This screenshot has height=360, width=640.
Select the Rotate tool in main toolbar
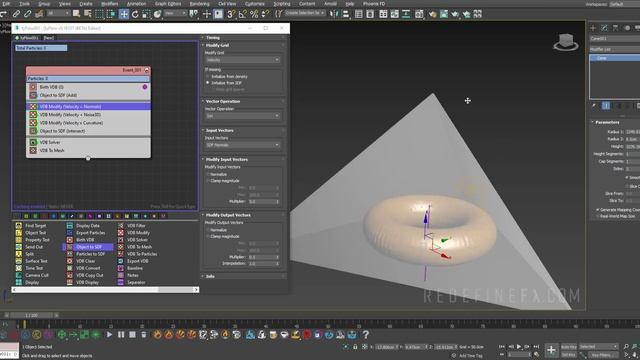point(135,14)
